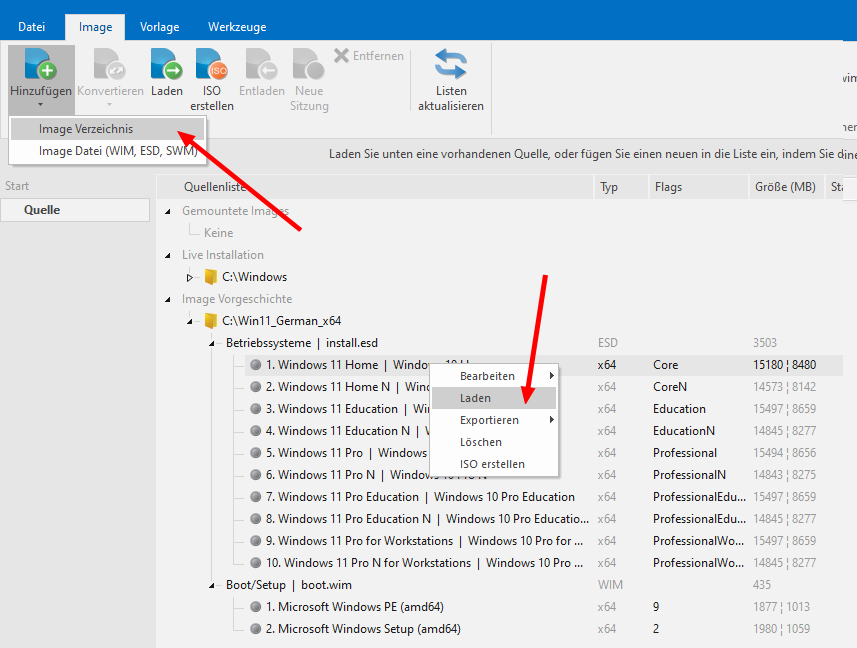The image size is (857, 648).
Task: Click the Professional flag cell
Action: click(685, 452)
